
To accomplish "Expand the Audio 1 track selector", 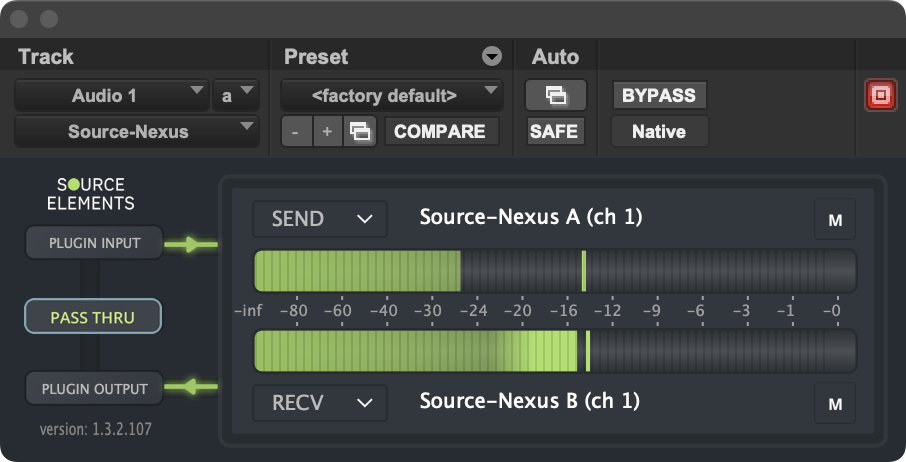I will 112,96.
